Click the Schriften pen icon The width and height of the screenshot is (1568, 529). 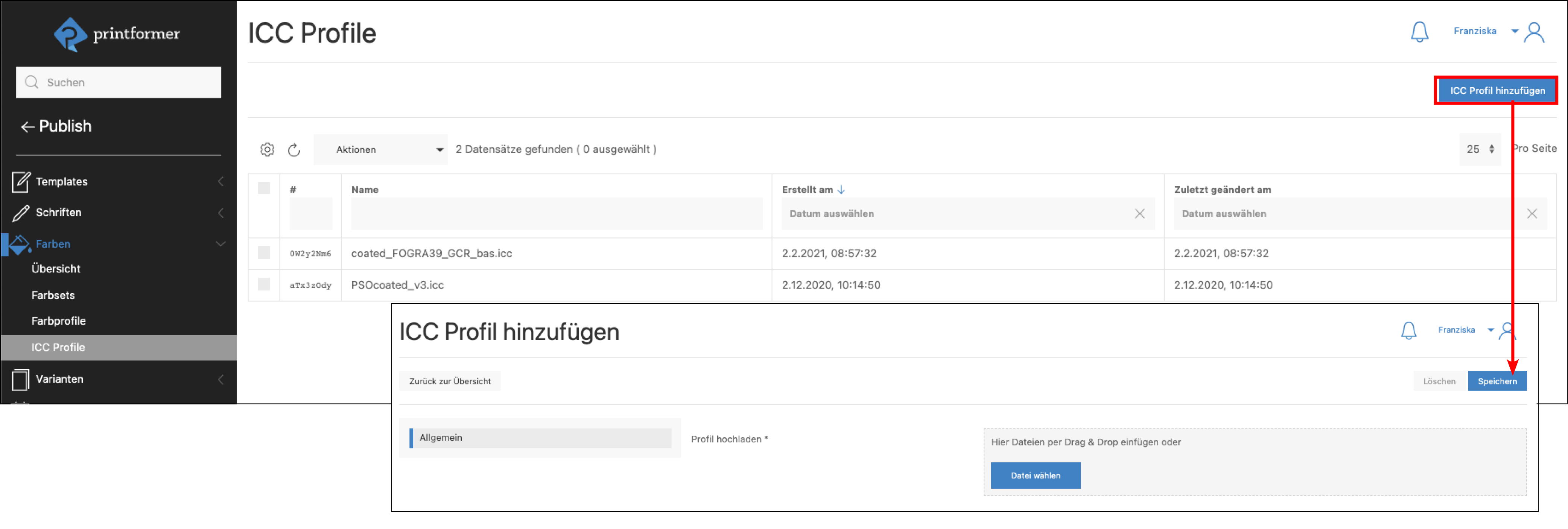(x=20, y=213)
